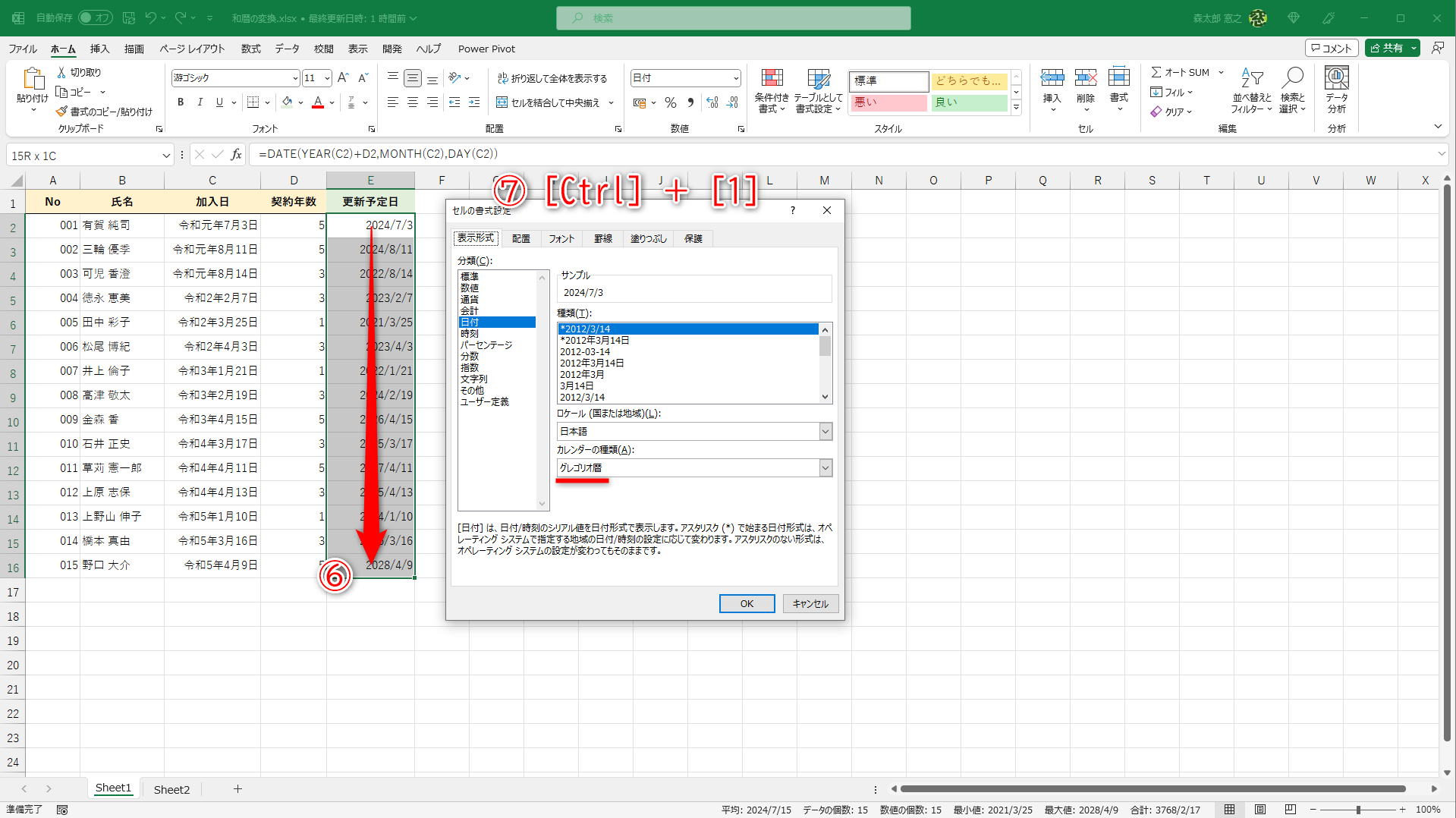Open the Data Analysis (データ分析) tool
1456x818 pixels.
coord(1336,90)
